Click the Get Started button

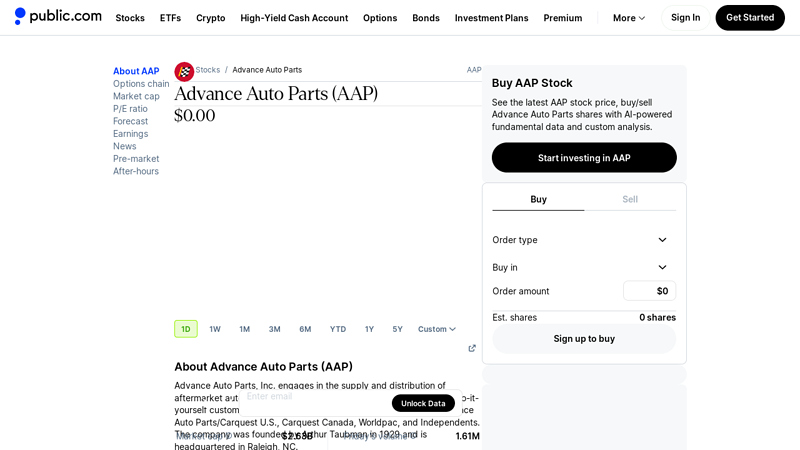click(x=750, y=18)
